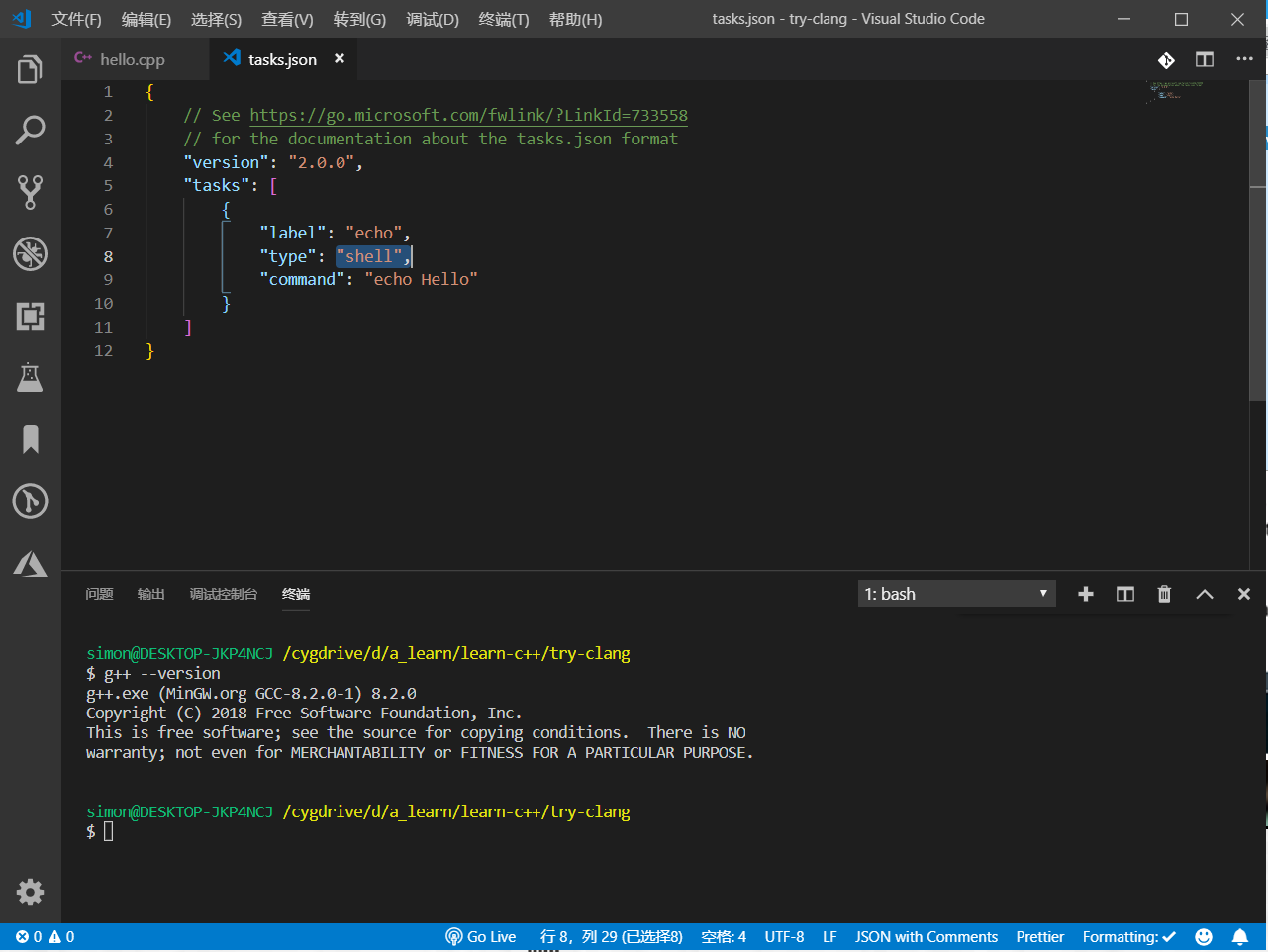Open the Source Control view
Image resolution: width=1268 pixels, height=952 pixels.
tap(30, 192)
